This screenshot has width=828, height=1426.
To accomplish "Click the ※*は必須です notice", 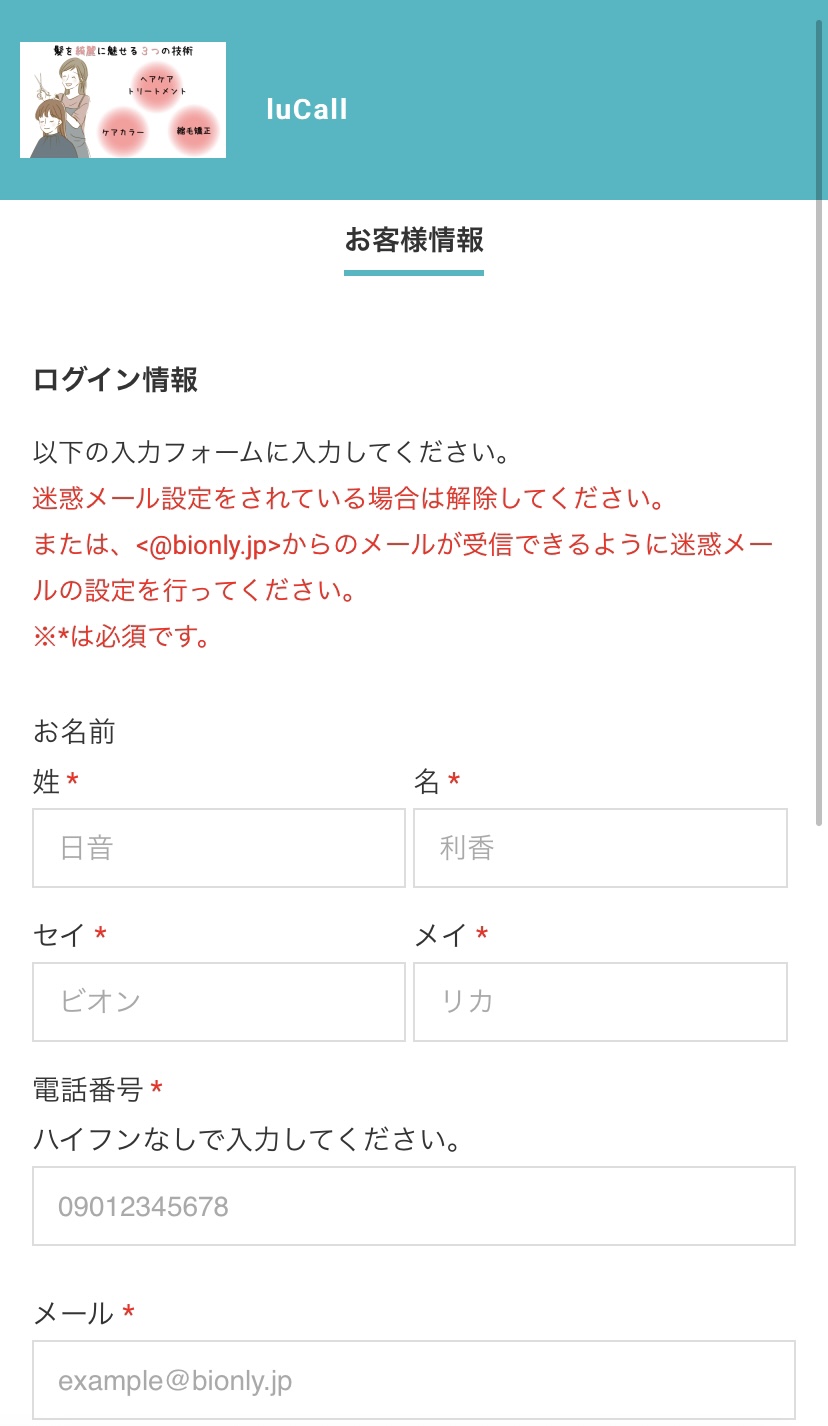I will click(122, 636).
